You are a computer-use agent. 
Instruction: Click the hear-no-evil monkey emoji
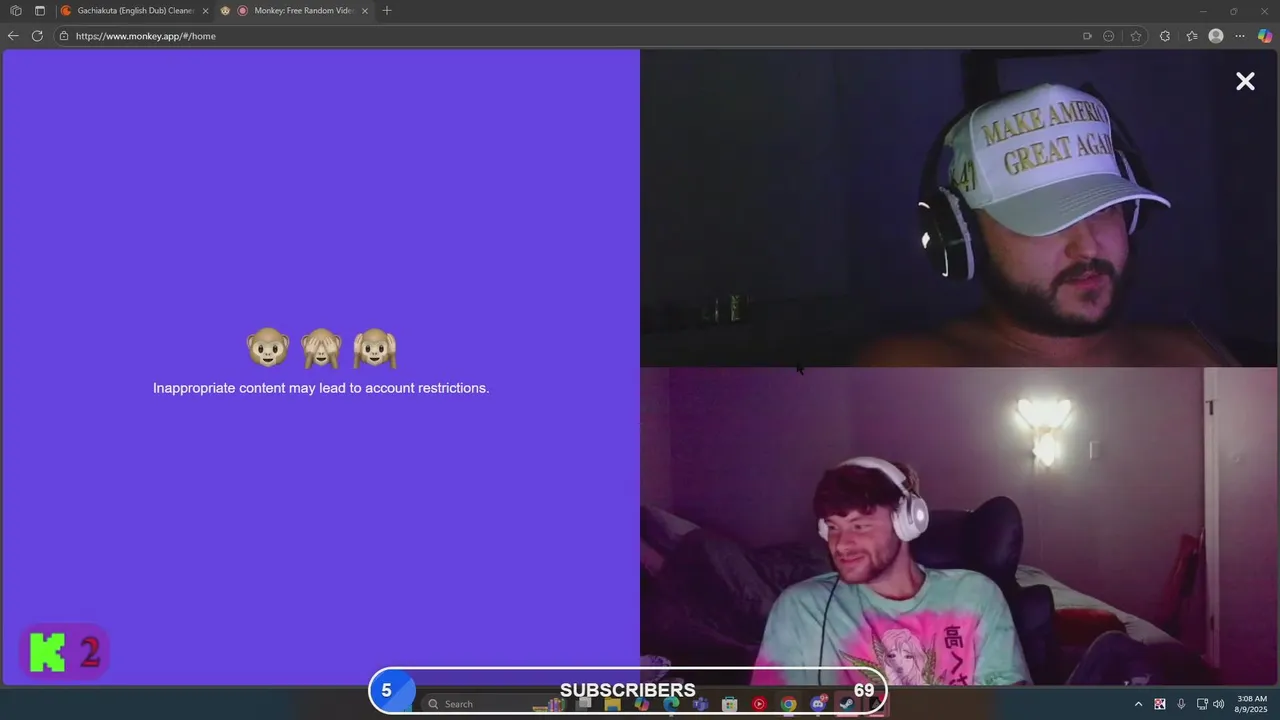tap(375, 348)
